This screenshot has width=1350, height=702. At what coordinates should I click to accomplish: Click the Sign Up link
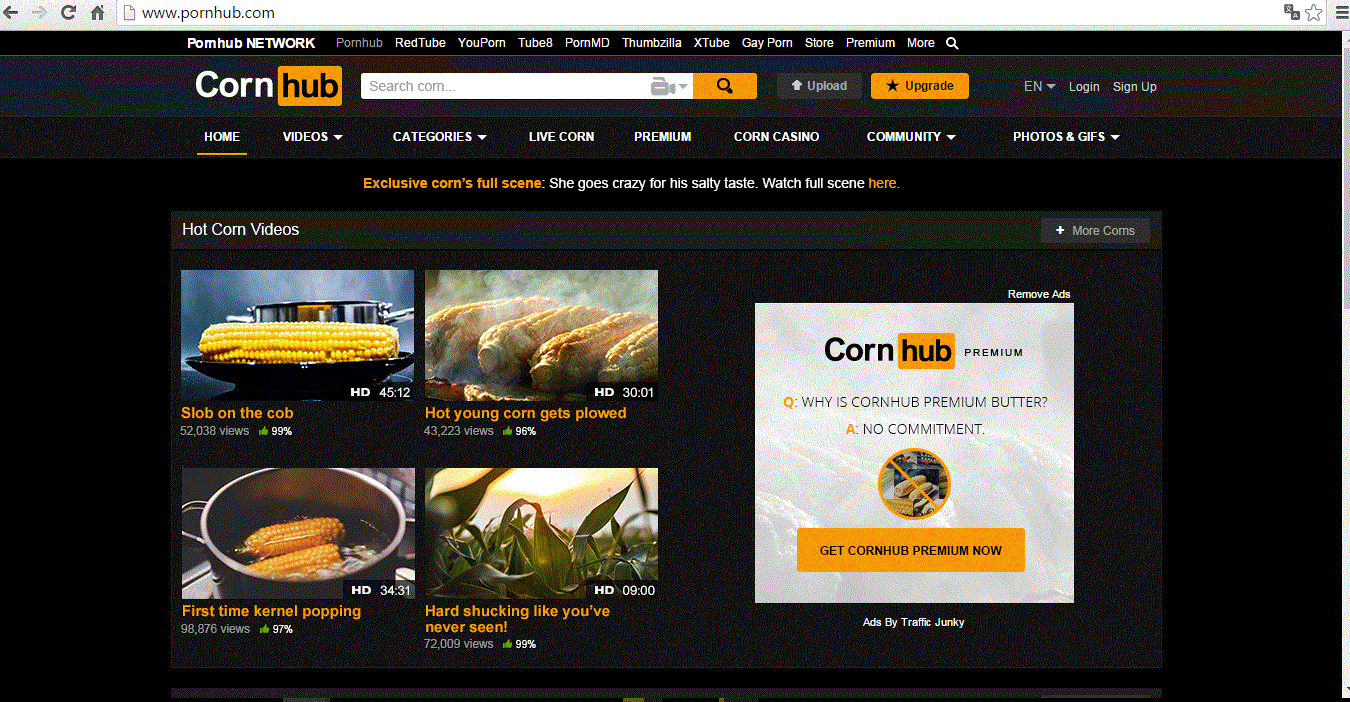pyautogui.click(x=1135, y=87)
